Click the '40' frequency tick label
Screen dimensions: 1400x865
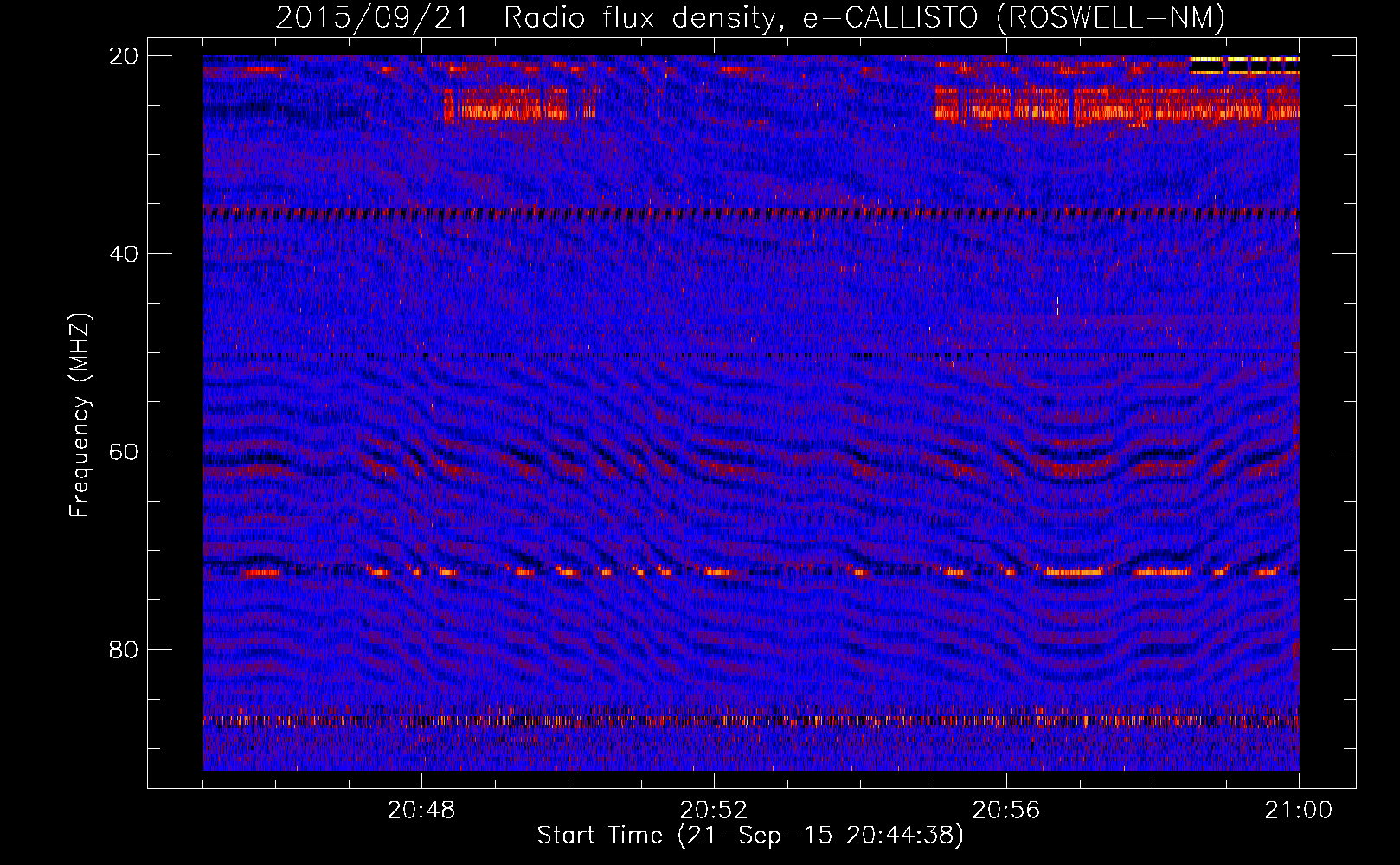click(124, 254)
